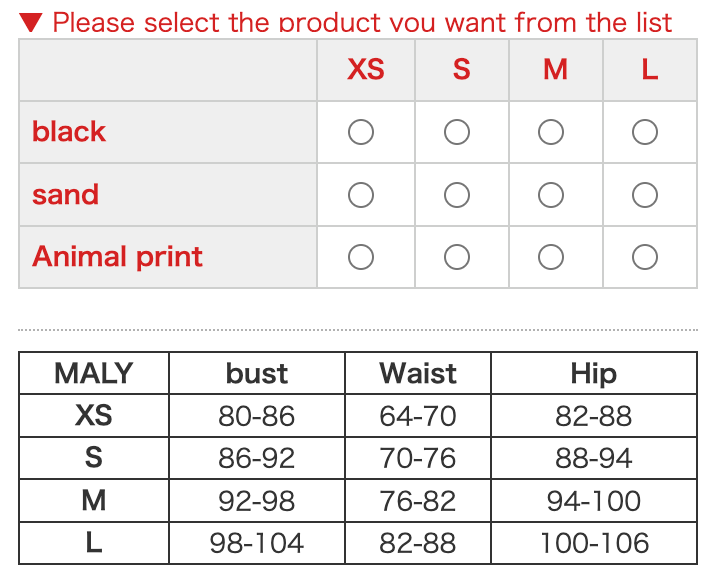Click the MALY size chart header
The height and width of the screenshot is (576, 708).
click(x=93, y=374)
